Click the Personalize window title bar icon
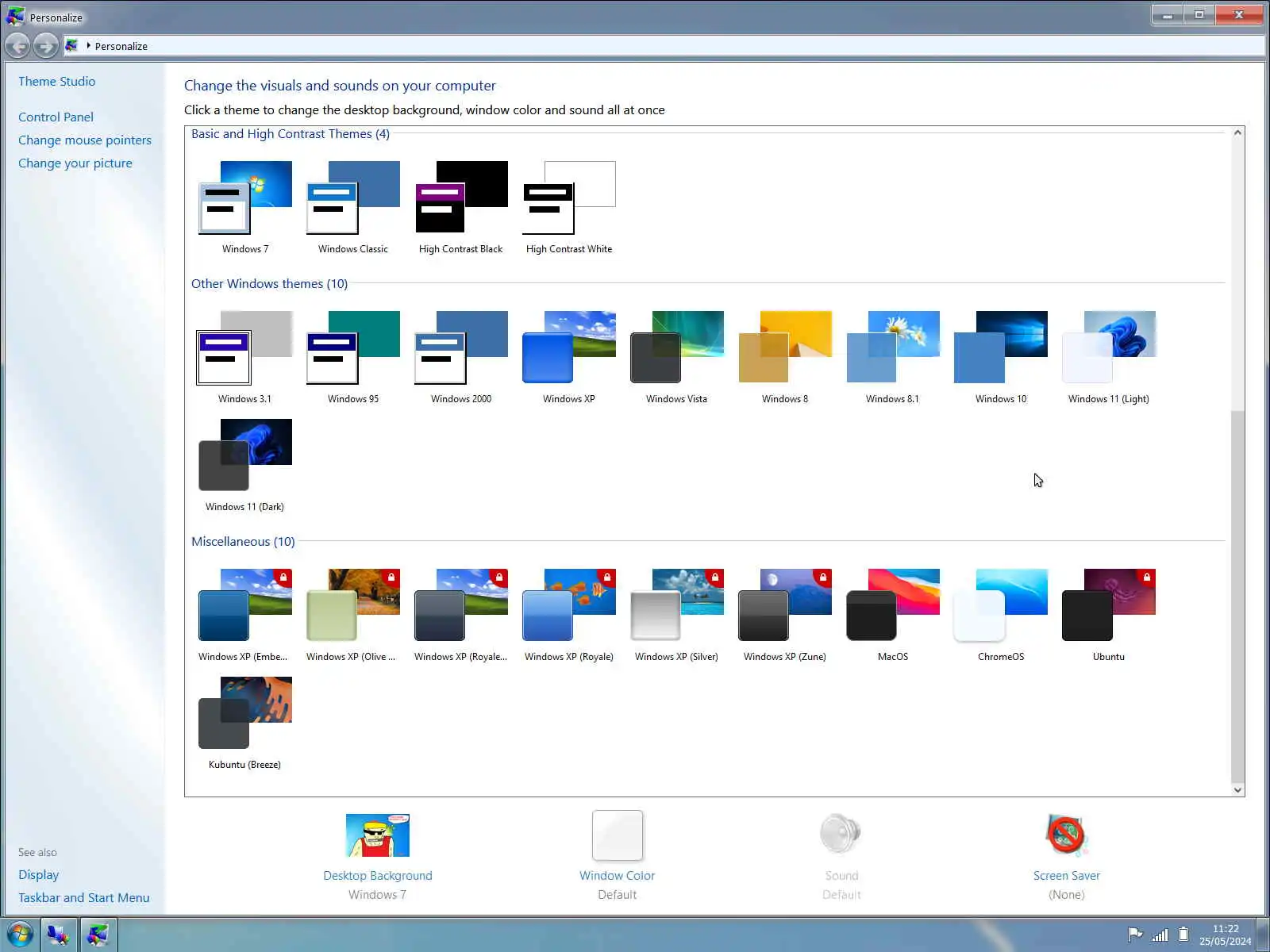The width and height of the screenshot is (1270, 952). (x=15, y=16)
